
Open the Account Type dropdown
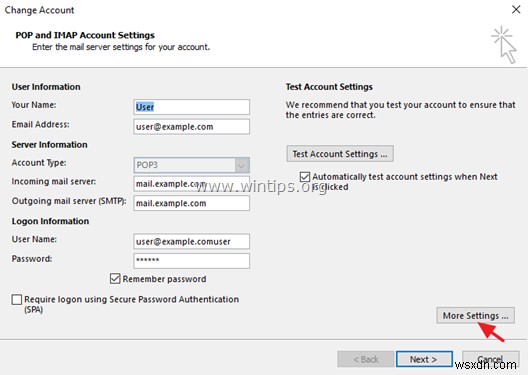click(x=191, y=165)
